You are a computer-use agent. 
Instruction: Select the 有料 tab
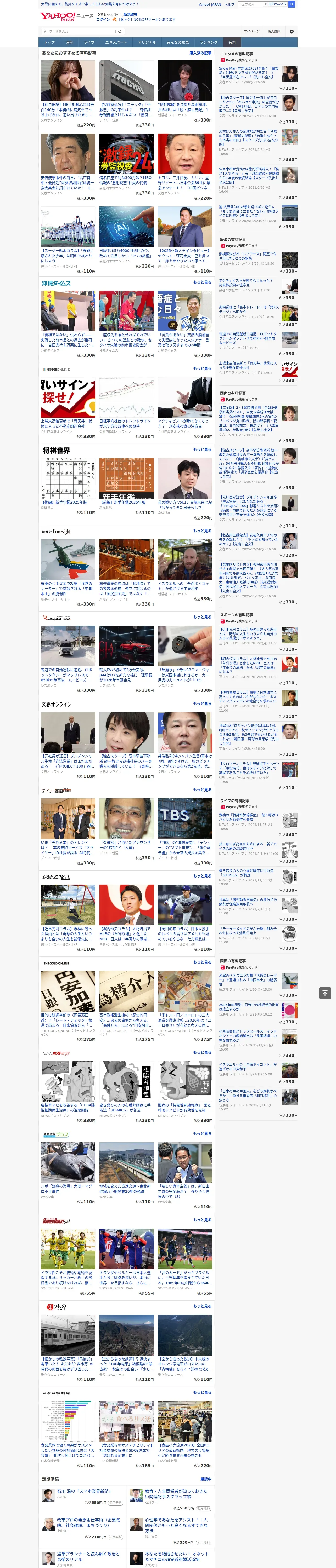(232, 43)
